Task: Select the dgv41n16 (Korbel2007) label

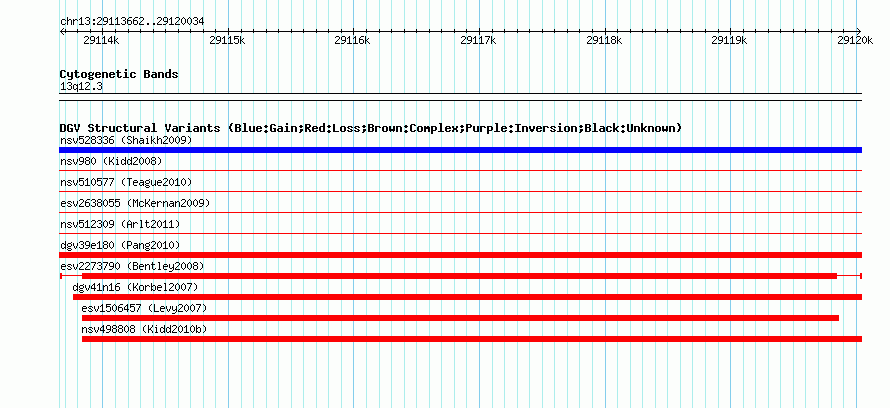Action: coord(136,287)
